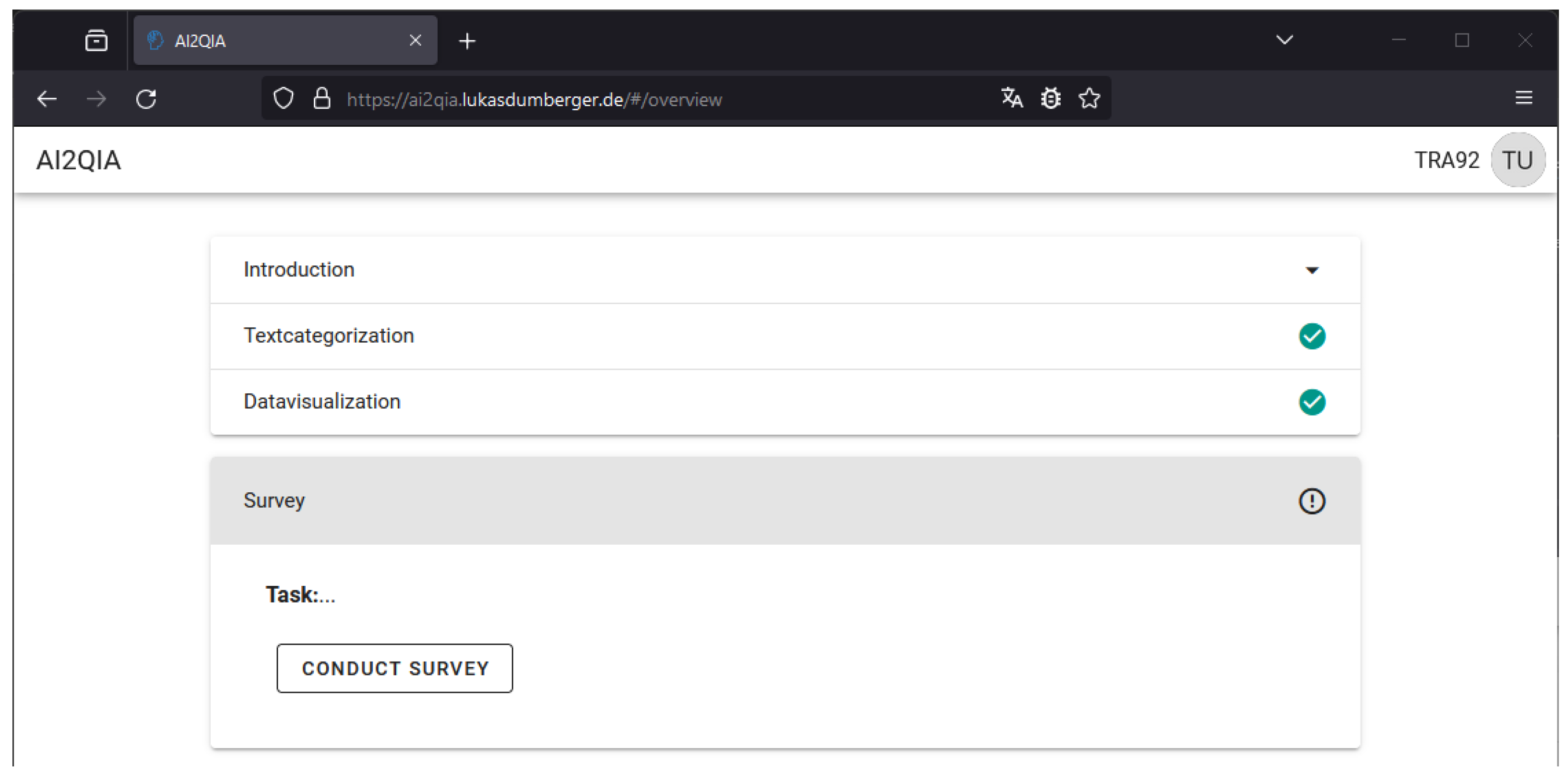Bookmark this page with the star icon

(x=1089, y=98)
